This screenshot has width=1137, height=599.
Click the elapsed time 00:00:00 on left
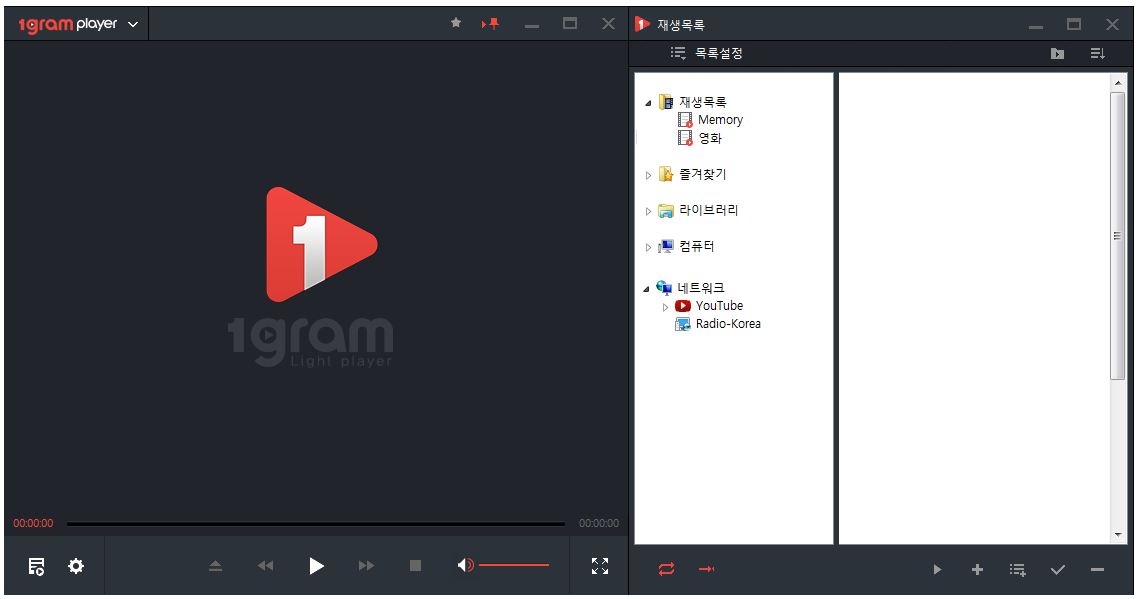coord(33,523)
